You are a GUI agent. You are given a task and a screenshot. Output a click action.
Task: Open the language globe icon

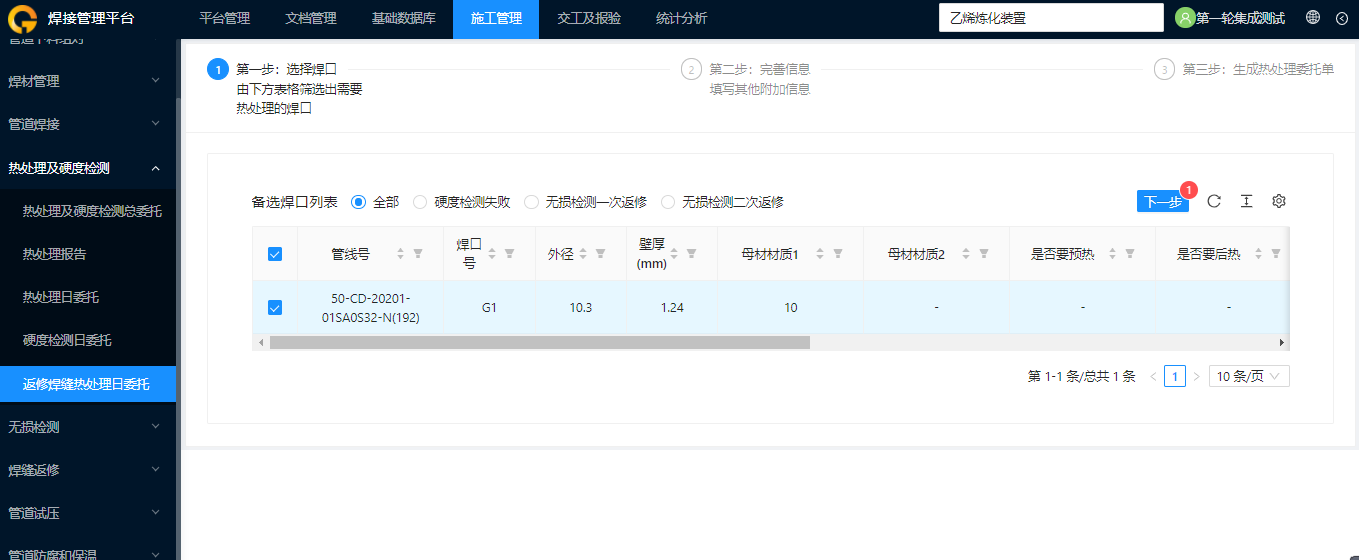click(1313, 18)
